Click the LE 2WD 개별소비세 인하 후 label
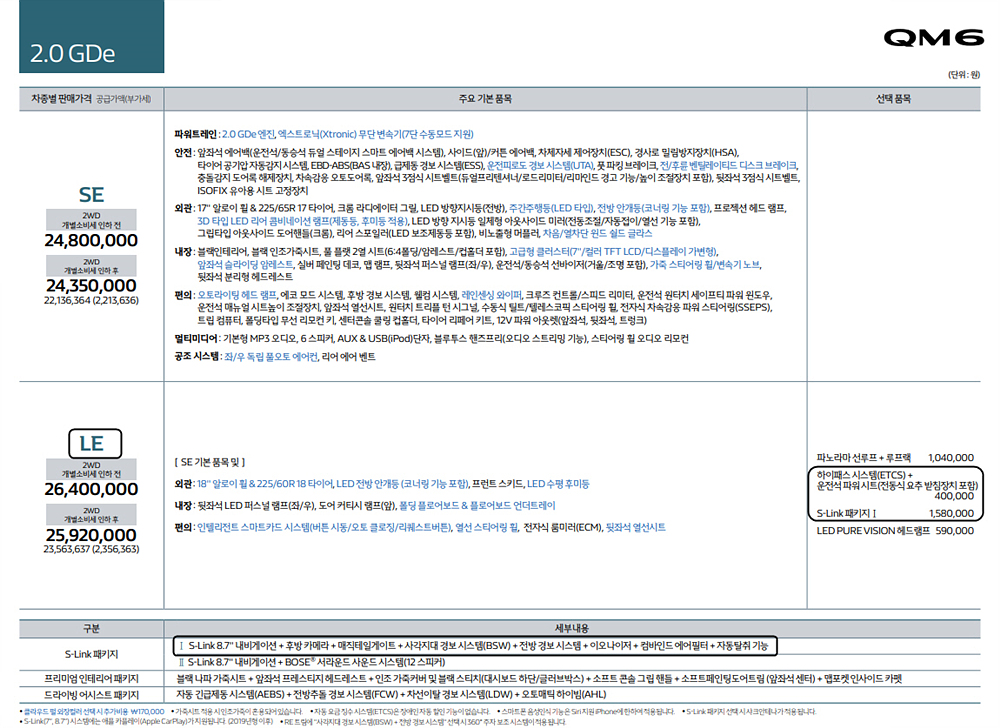This screenshot has width=1000, height=728. tap(91, 515)
